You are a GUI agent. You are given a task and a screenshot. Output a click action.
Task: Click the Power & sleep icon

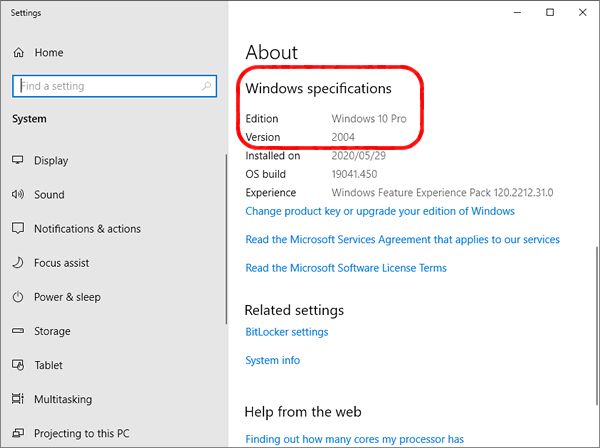pos(18,297)
